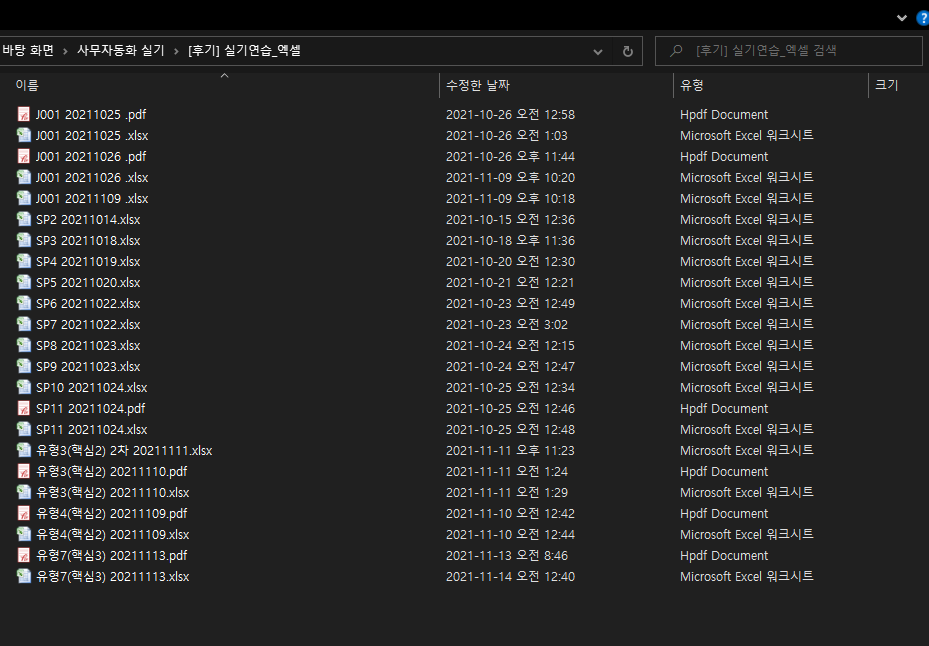Click PDF icon of 유형4(핵심2) 20211109.pdf
Screen dimensions: 929x646
pos(24,513)
